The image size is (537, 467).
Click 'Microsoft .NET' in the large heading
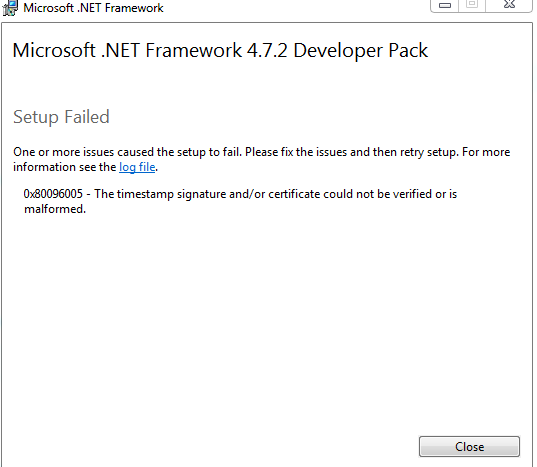(76, 51)
